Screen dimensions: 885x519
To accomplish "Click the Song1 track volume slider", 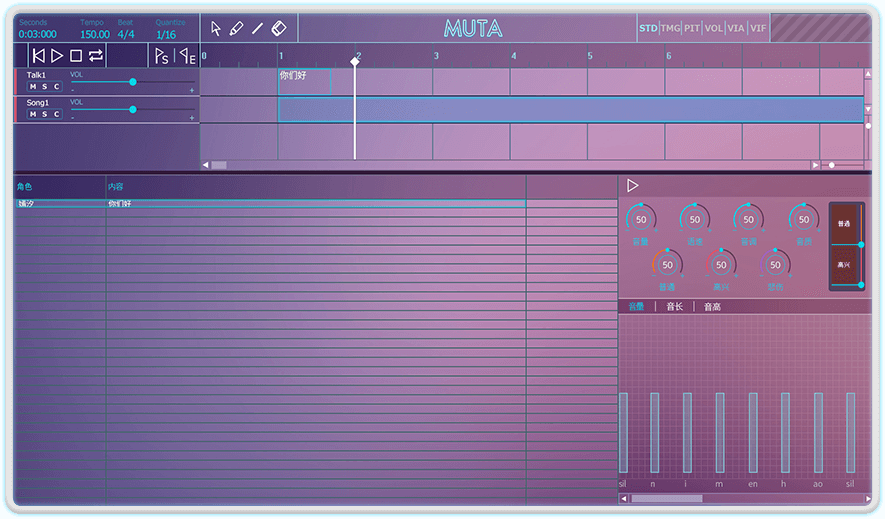I will 133,109.
